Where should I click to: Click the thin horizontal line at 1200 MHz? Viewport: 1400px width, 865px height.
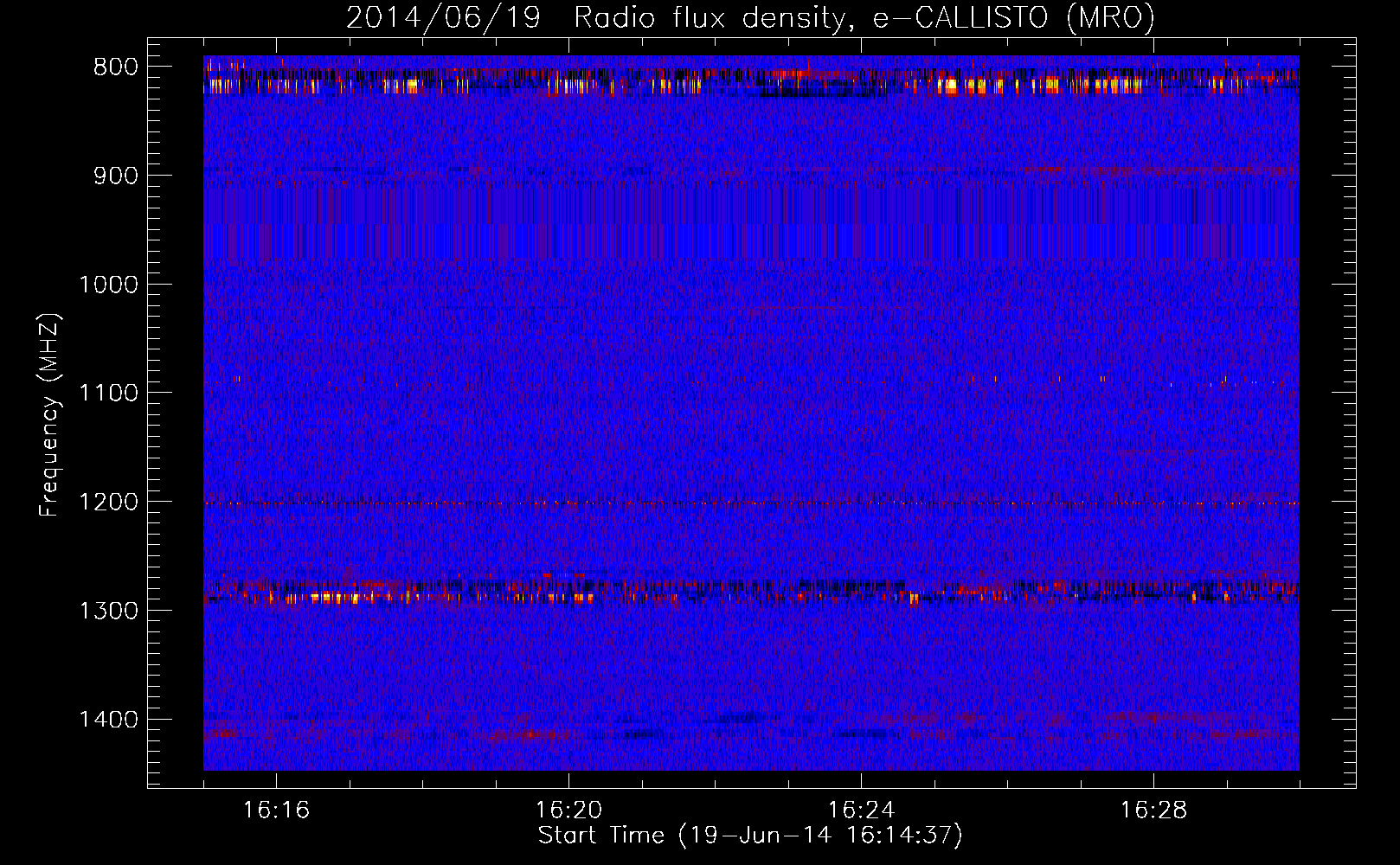pos(751,503)
